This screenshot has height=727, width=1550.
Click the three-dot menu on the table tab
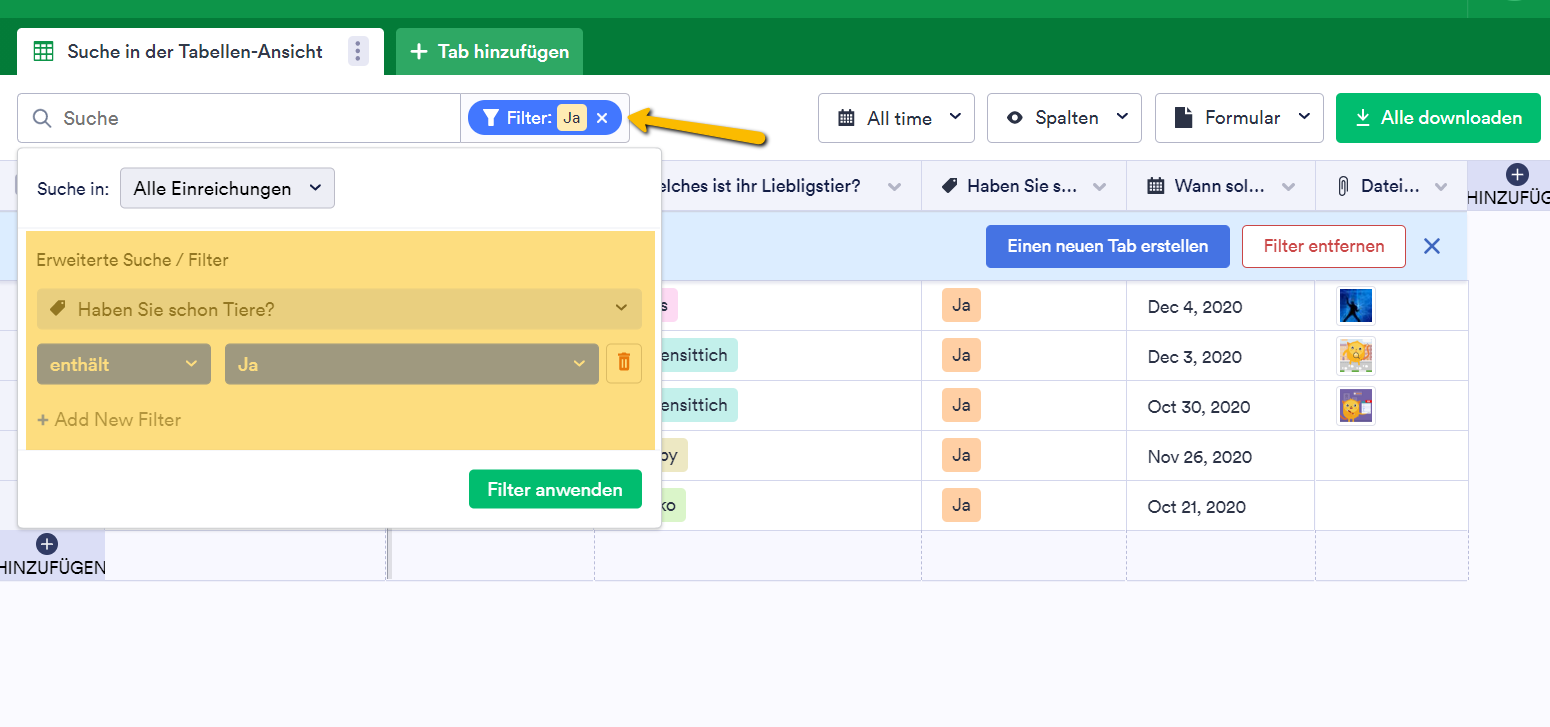coord(358,51)
